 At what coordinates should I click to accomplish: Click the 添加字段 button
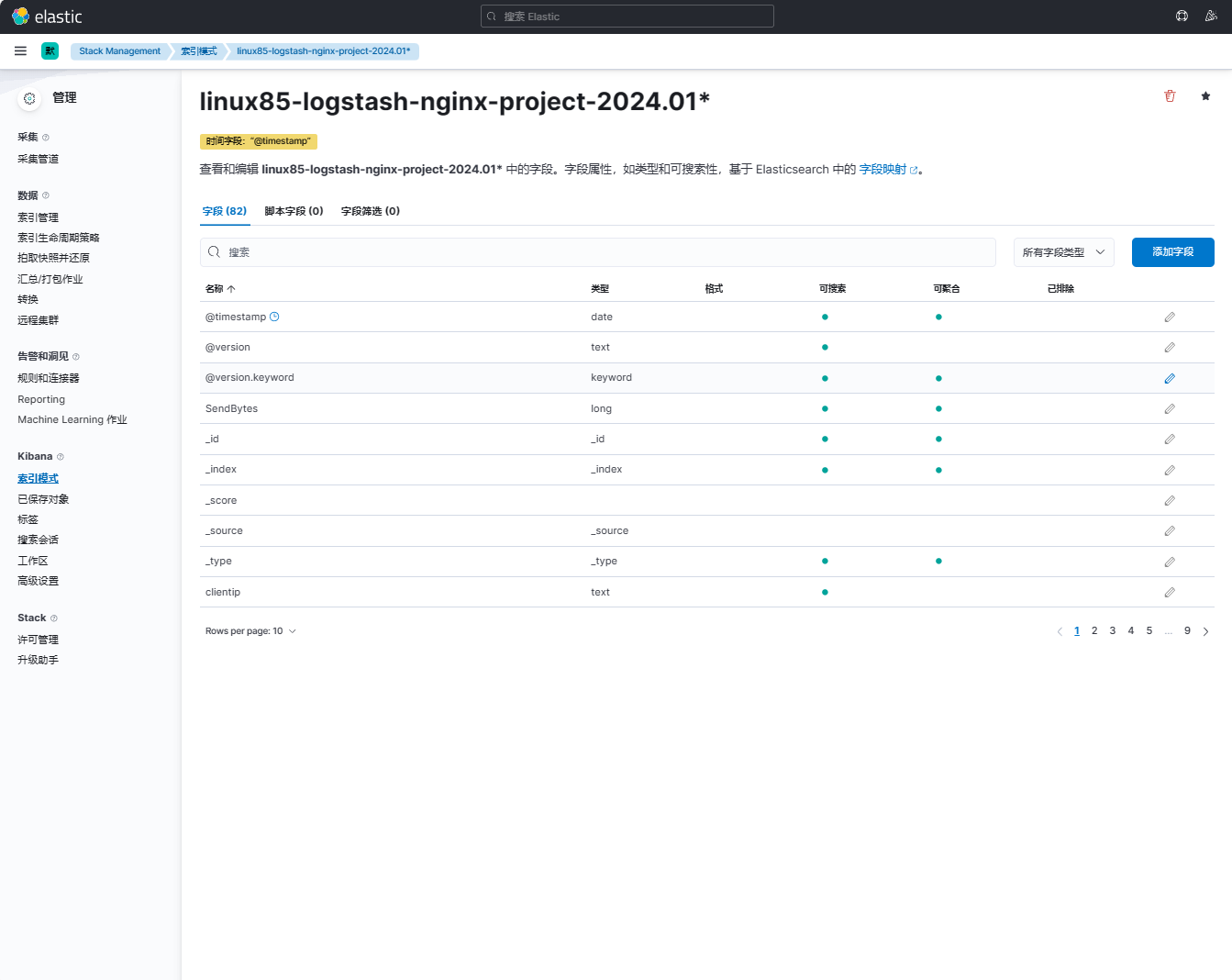1172,252
